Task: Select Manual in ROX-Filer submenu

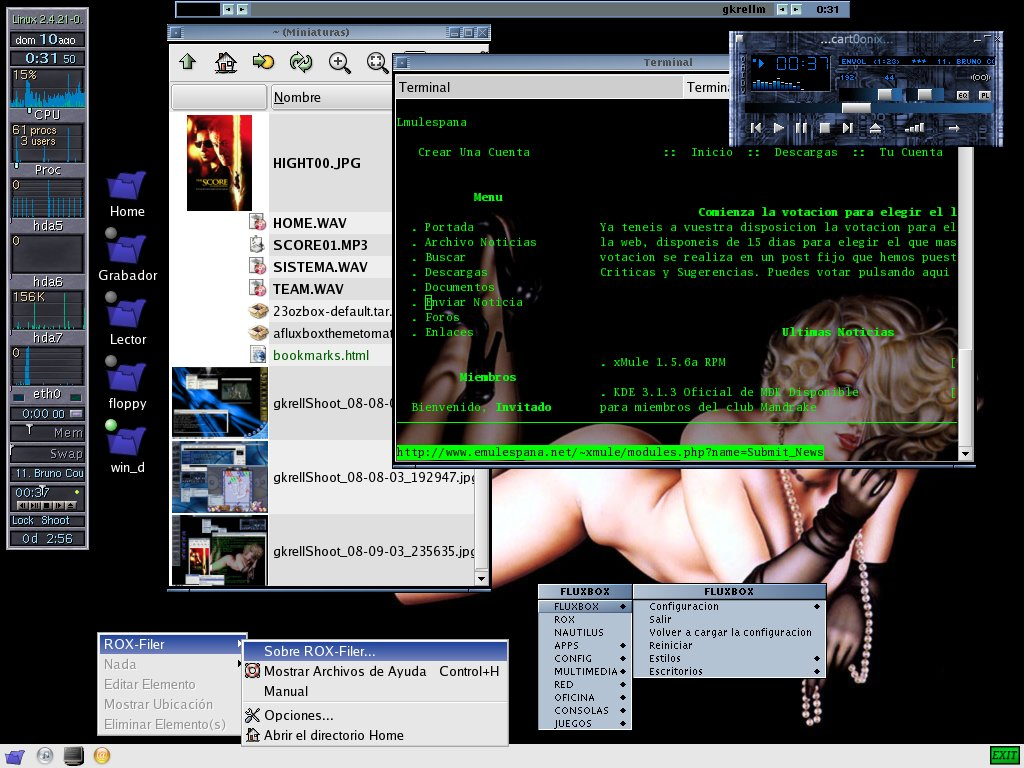Action: click(376, 691)
